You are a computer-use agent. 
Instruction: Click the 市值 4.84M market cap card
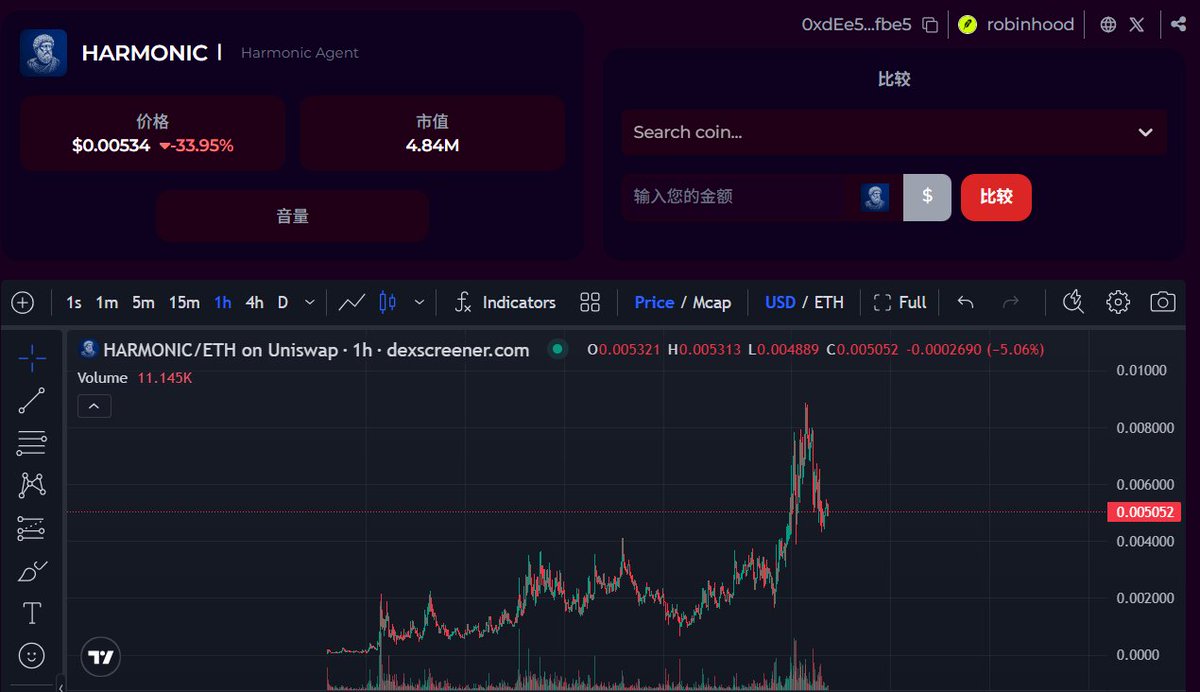[432, 134]
